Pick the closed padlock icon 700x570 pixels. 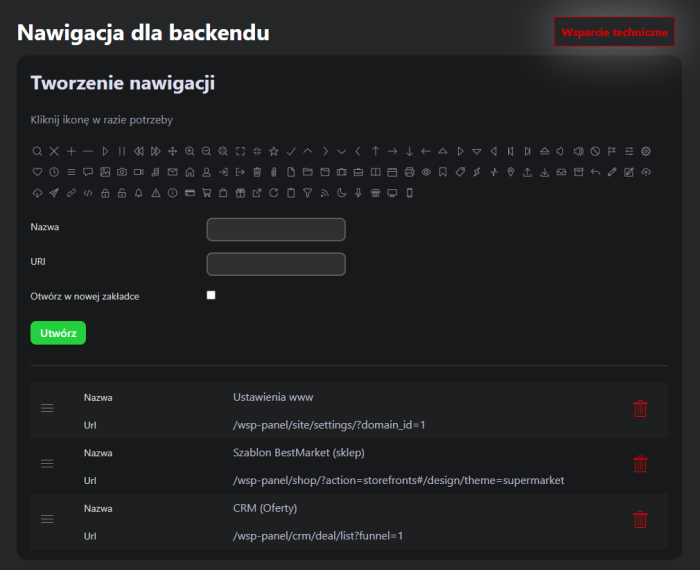pyautogui.click(x=105, y=193)
